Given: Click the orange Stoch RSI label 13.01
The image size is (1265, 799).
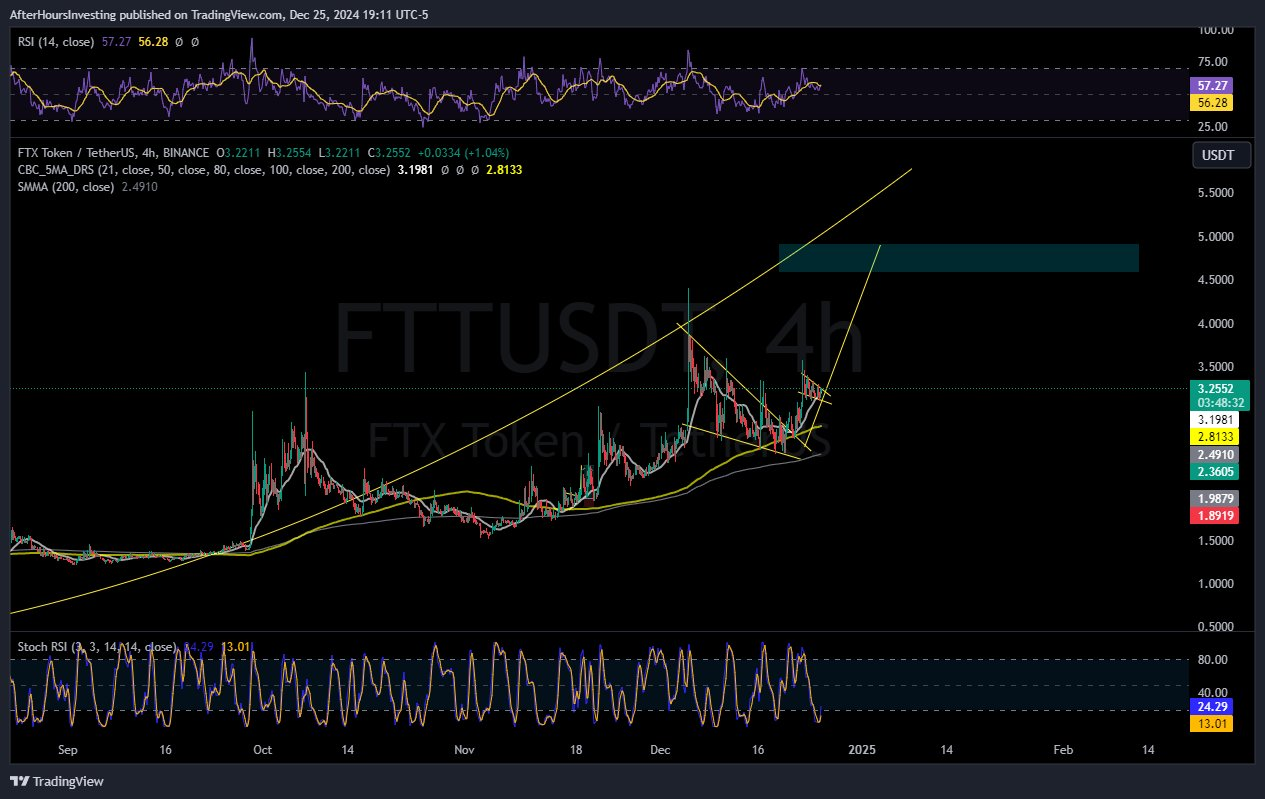Looking at the screenshot, I should click(x=1211, y=723).
